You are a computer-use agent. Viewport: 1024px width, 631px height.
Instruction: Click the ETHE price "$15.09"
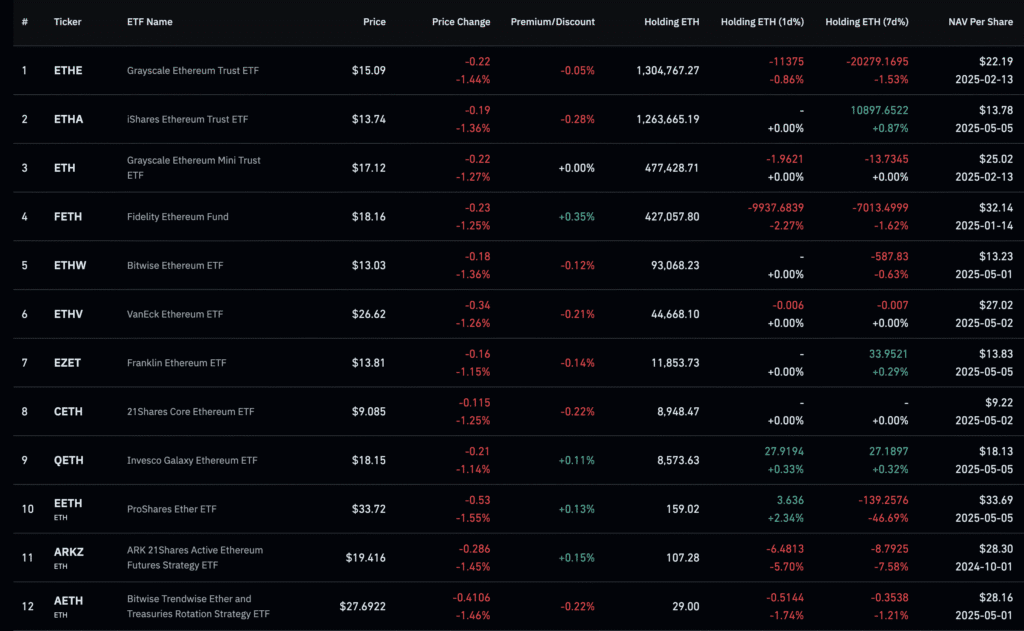coord(368,71)
